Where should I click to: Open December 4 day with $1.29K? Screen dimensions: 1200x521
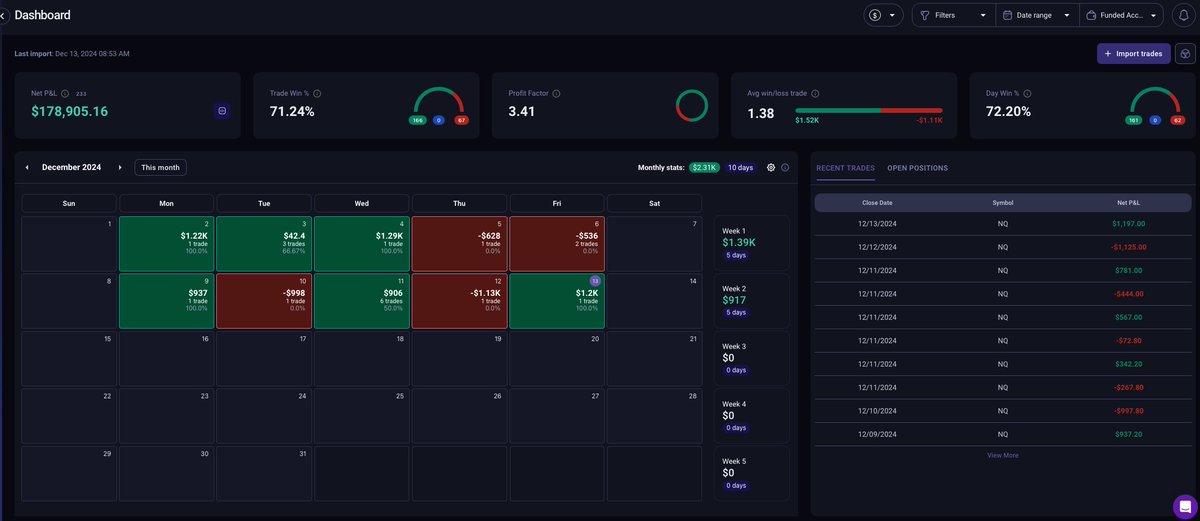click(362, 243)
